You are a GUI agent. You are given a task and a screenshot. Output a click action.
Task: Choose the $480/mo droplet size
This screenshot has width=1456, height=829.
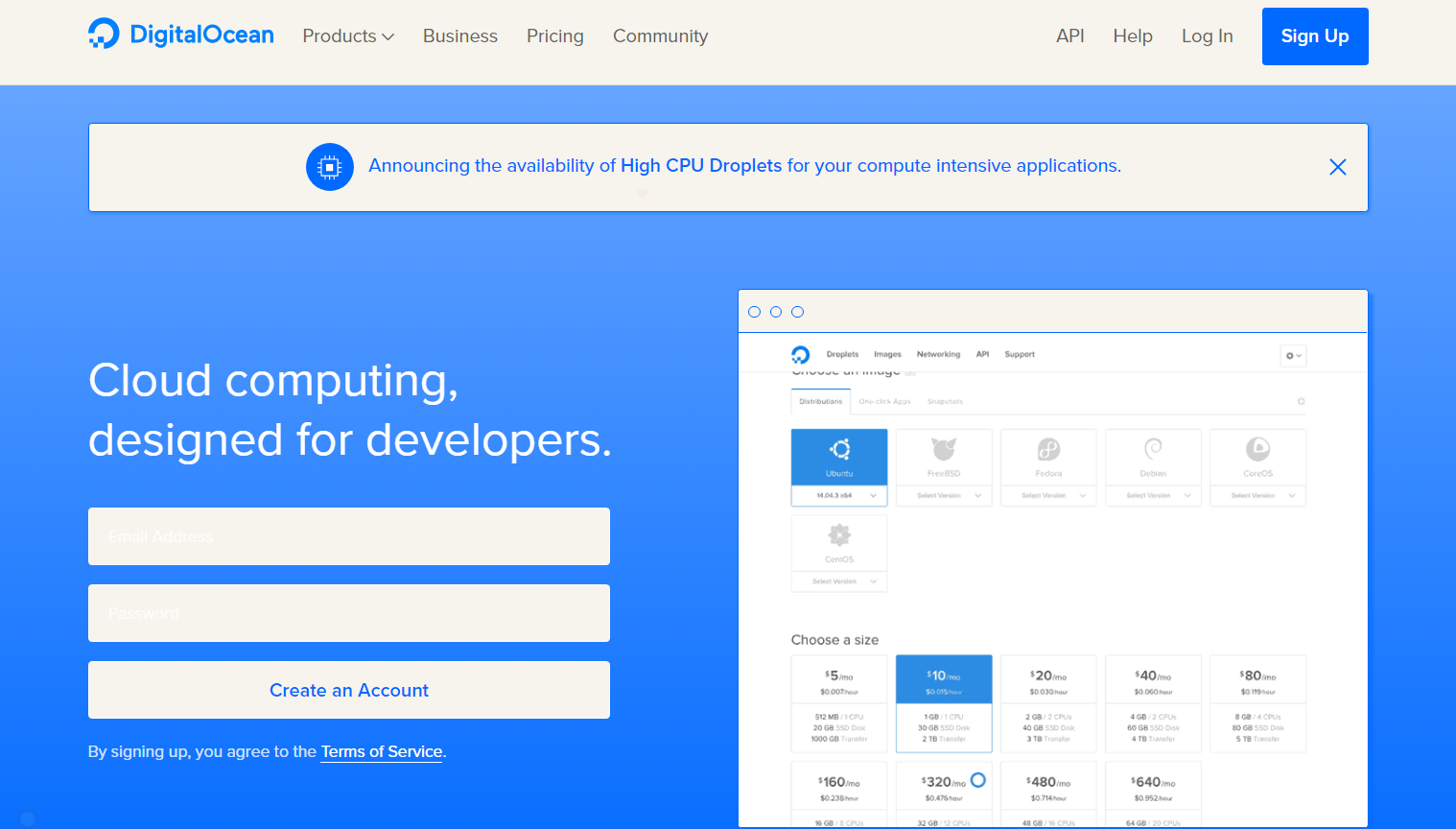click(x=1048, y=793)
